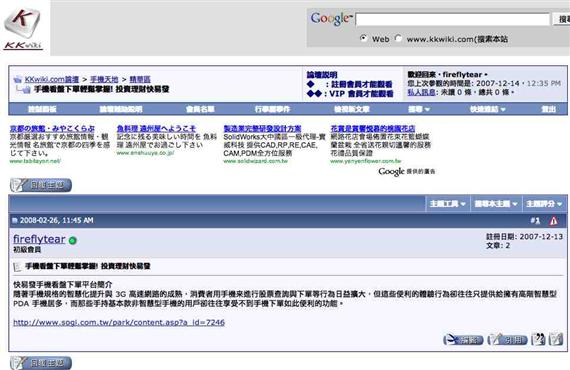Select the Web search radio button
570x370 pixels.
[363, 38]
